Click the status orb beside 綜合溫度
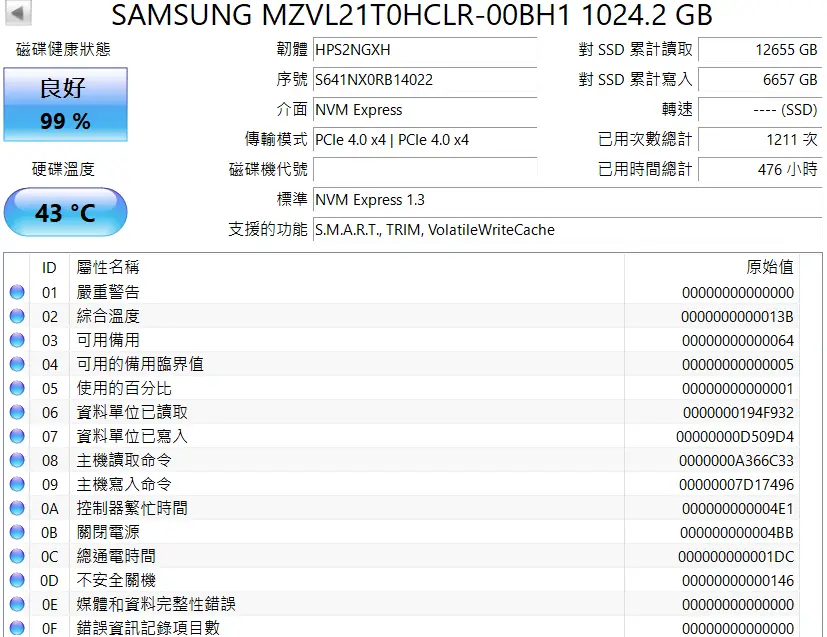Image resolution: width=827 pixels, height=637 pixels. 17,317
